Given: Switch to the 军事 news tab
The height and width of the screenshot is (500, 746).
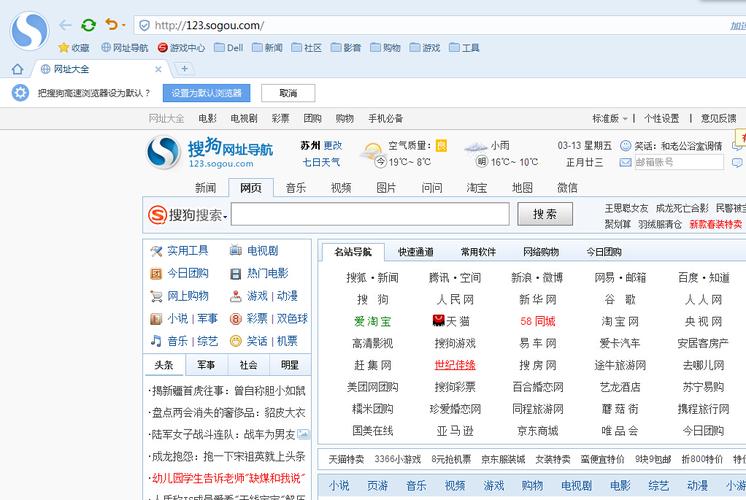Looking at the screenshot, I should pos(206,365).
